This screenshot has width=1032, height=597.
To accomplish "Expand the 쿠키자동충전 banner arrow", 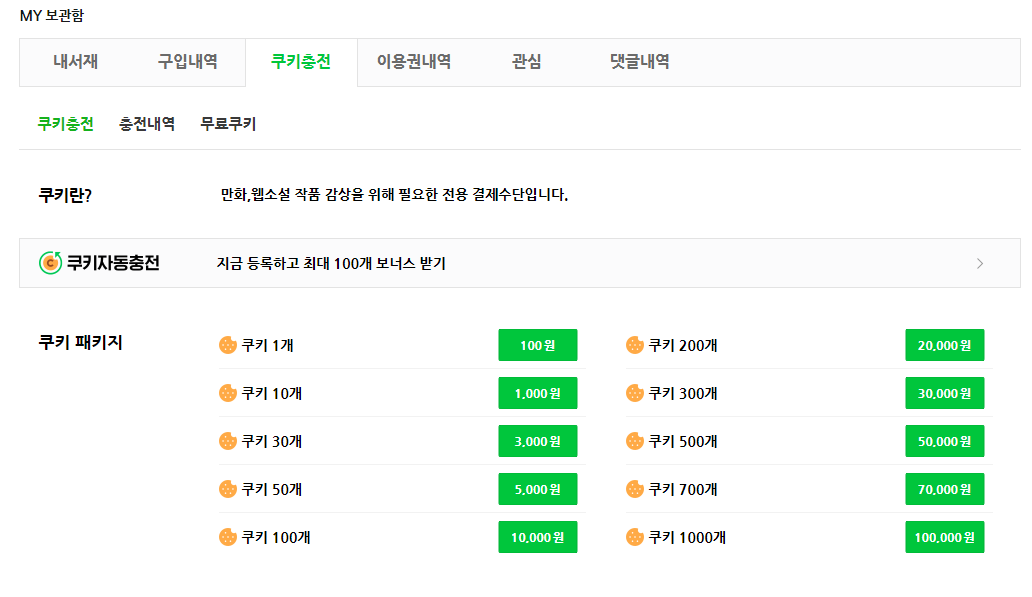I will 979,263.
